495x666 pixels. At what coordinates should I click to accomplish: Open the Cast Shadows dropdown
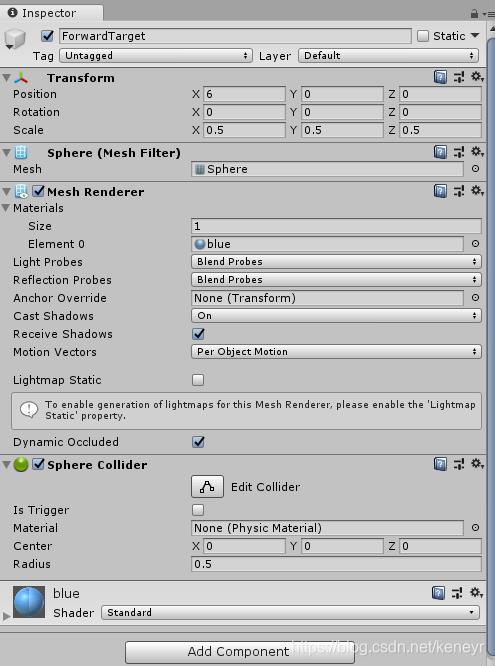pyautogui.click(x=336, y=316)
